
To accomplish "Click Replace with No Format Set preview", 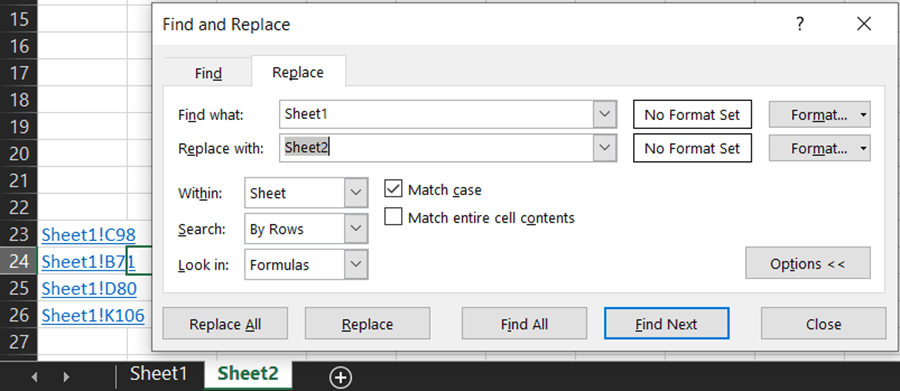I will click(692, 148).
